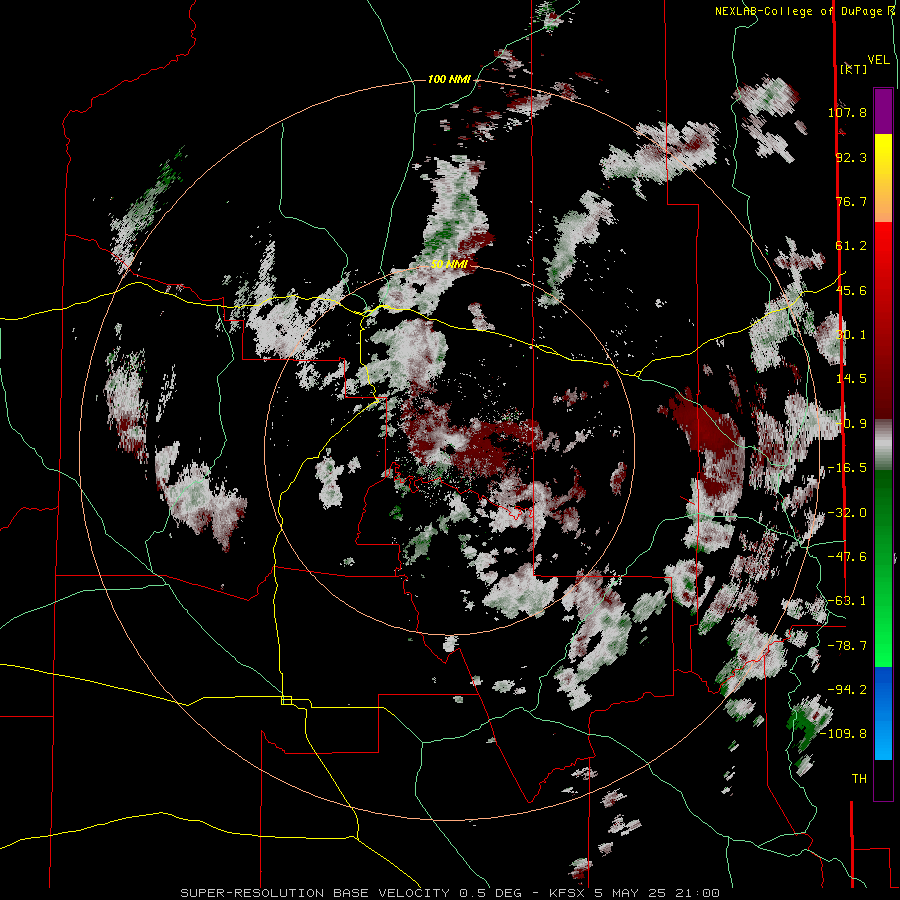Click the -16.5 velocity legend value
Image resolution: width=900 pixels, height=900 pixels.
[847, 468]
